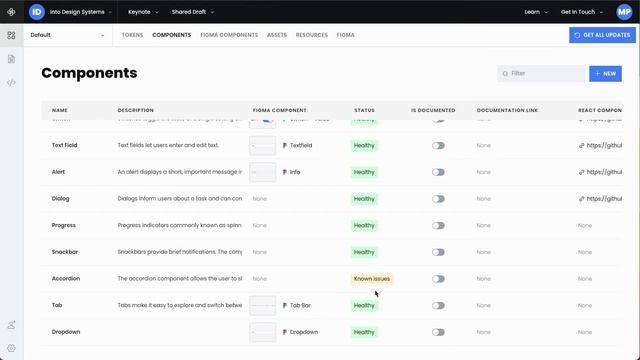Screen dimensions: 640x360
Task: Switch to Figma Components tab
Action: pos(229,35)
